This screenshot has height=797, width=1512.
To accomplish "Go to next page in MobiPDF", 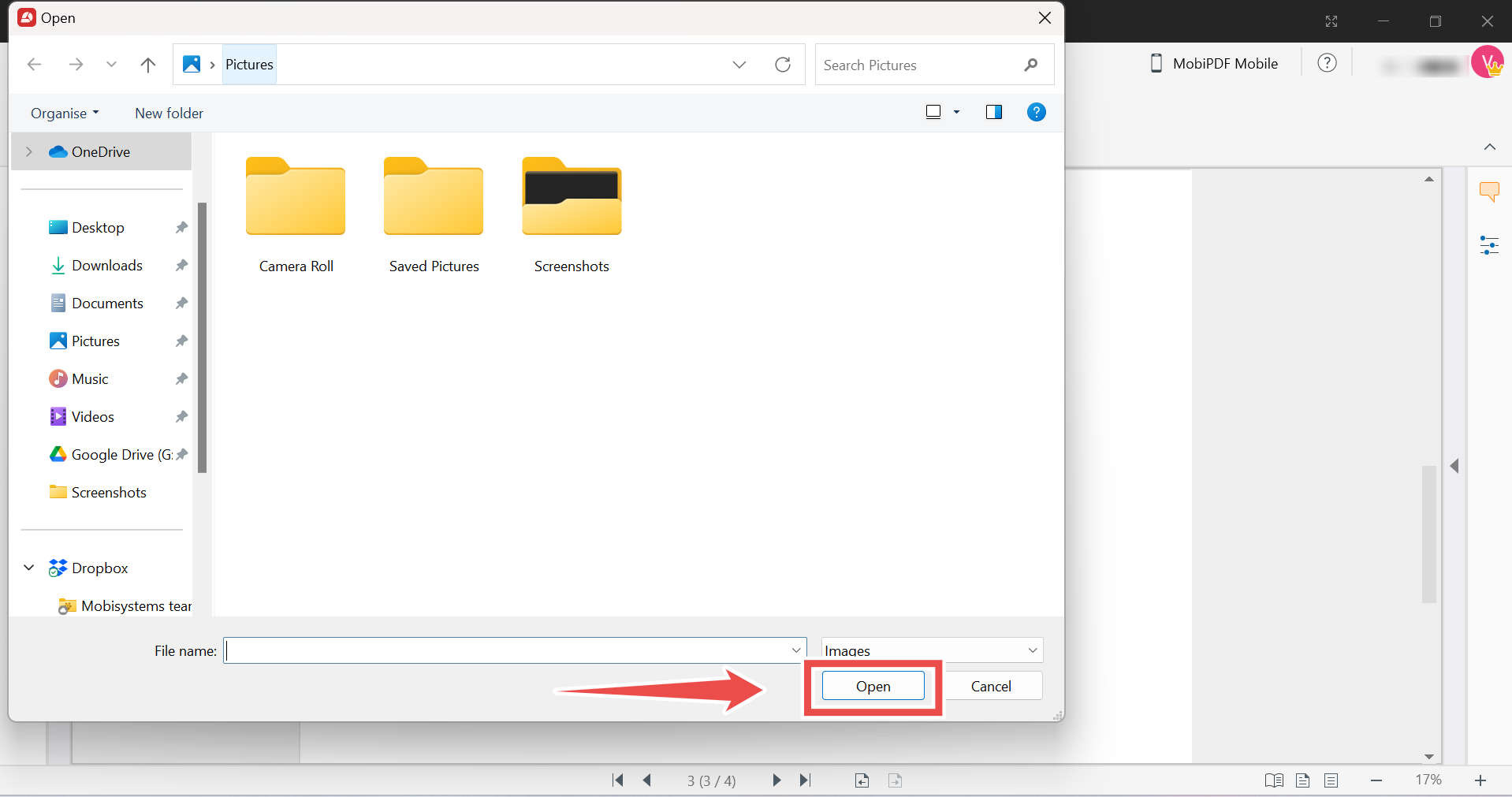I will 776,780.
